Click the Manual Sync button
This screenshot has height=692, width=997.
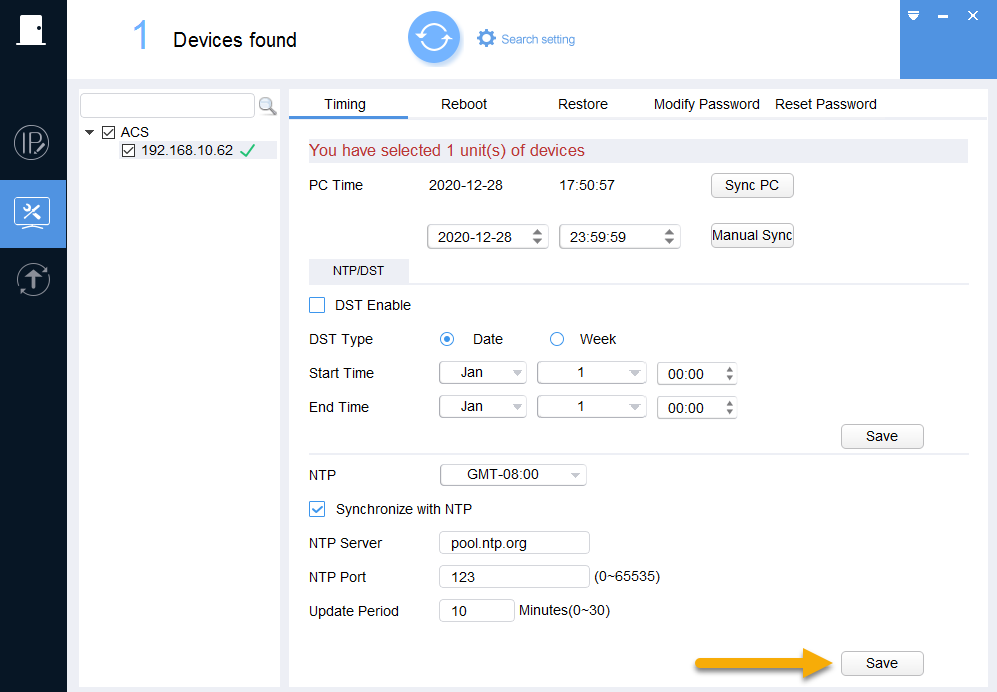[752, 235]
